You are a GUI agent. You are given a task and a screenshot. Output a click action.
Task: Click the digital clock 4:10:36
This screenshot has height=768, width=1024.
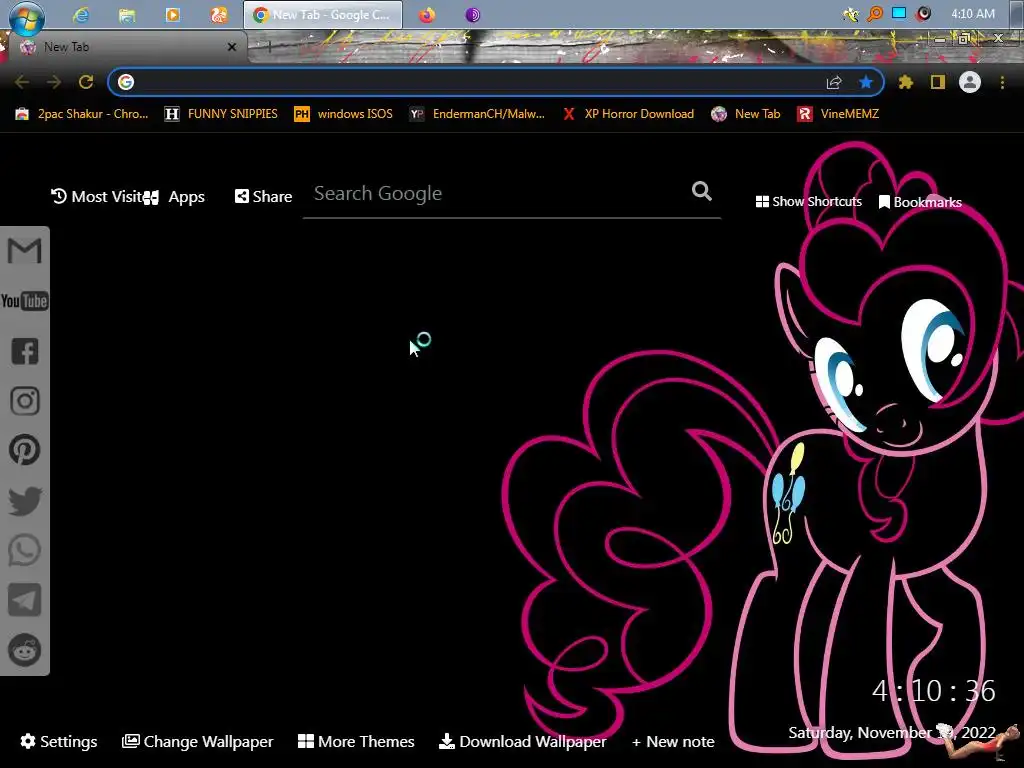(x=934, y=691)
